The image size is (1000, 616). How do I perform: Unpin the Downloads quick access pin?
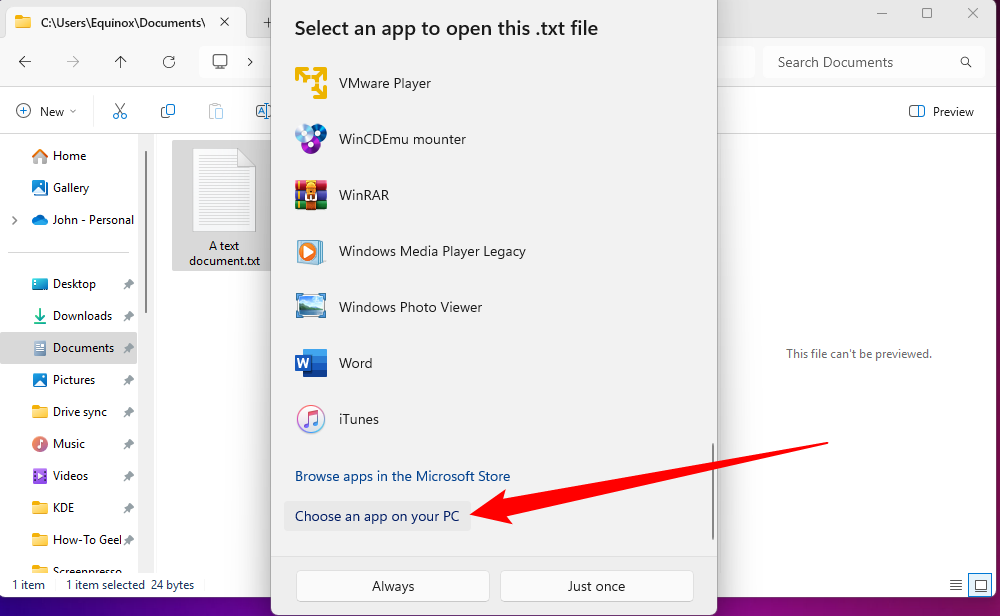[x=128, y=316]
